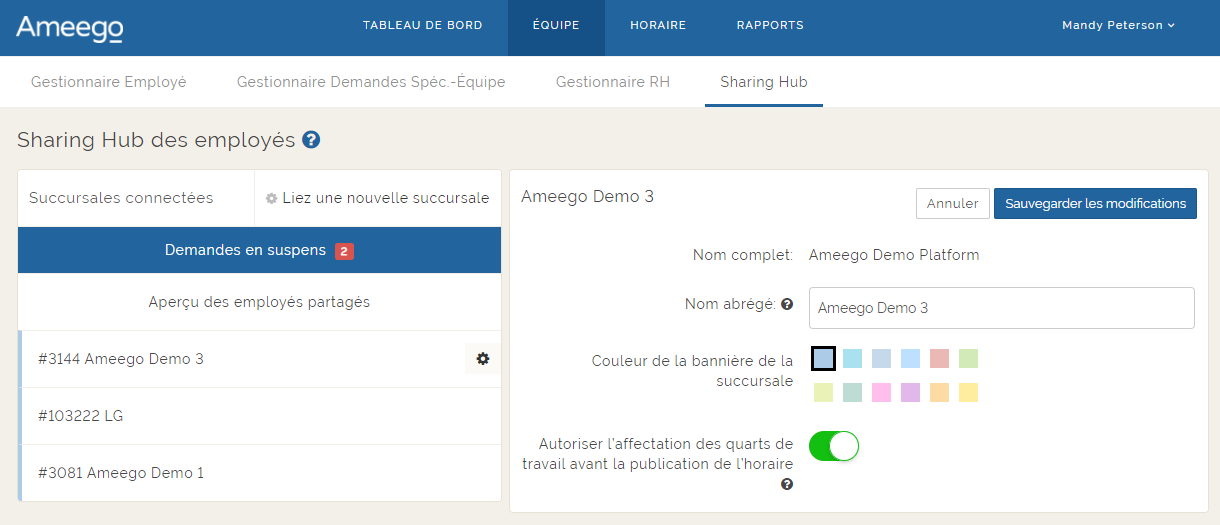
Task: Choose the turquoise banner color swatch
Action: pyautogui.click(x=852, y=358)
